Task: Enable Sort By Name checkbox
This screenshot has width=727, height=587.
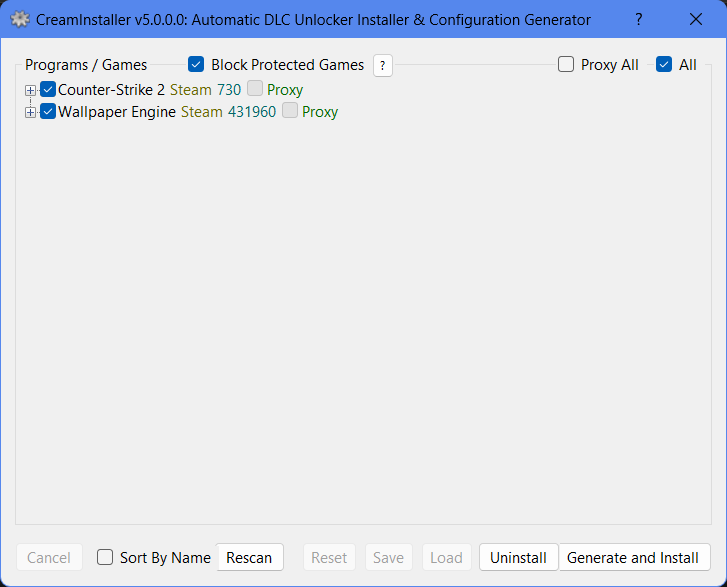Action: (x=105, y=557)
